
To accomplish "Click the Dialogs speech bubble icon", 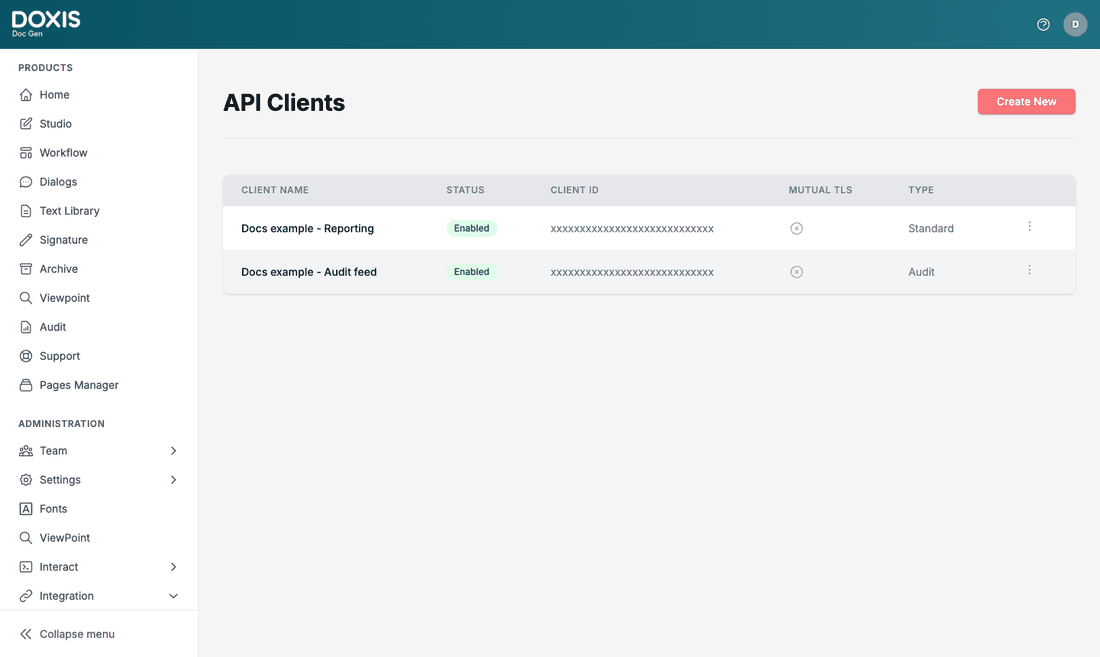I will click(x=26, y=182).
